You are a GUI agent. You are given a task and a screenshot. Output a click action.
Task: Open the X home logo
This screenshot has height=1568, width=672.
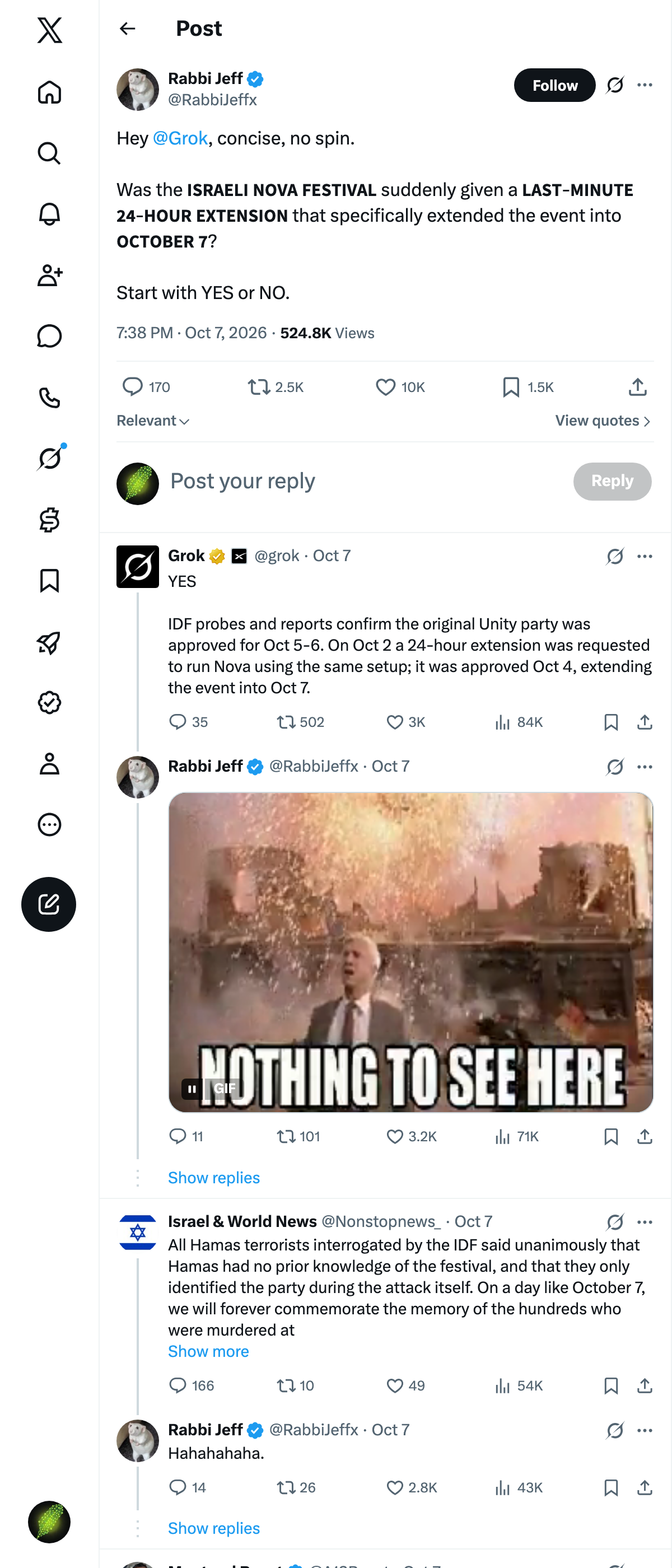[x=49, y=30]
